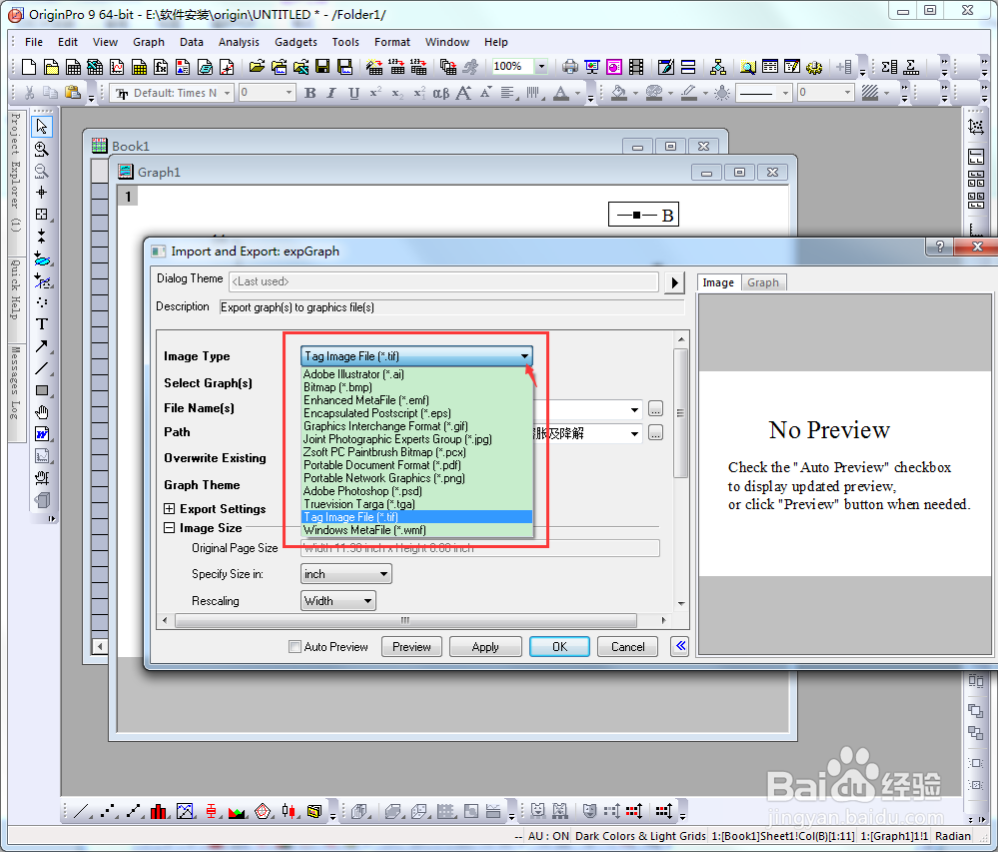Enable the Auto Preview checkbox

point(295,647)
